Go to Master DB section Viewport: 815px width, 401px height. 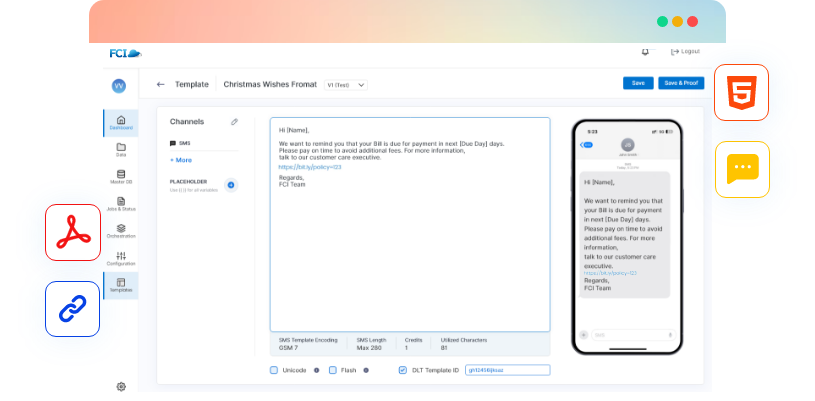[120, 177]
